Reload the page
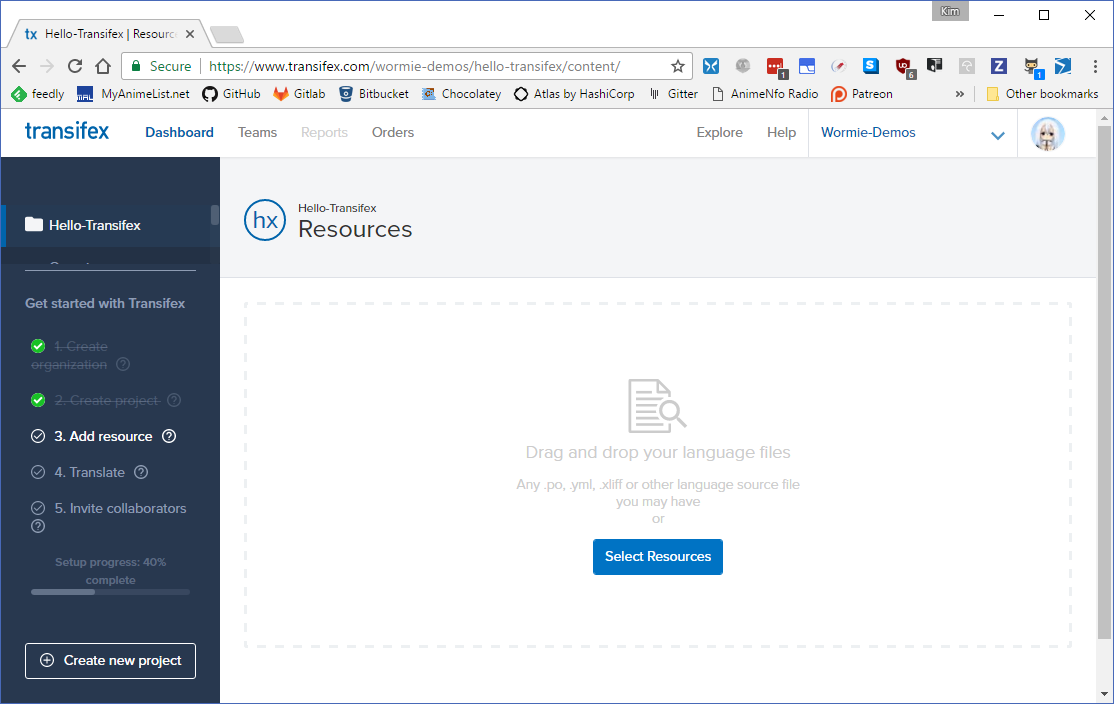1114x704 pixels. [75, 66]
